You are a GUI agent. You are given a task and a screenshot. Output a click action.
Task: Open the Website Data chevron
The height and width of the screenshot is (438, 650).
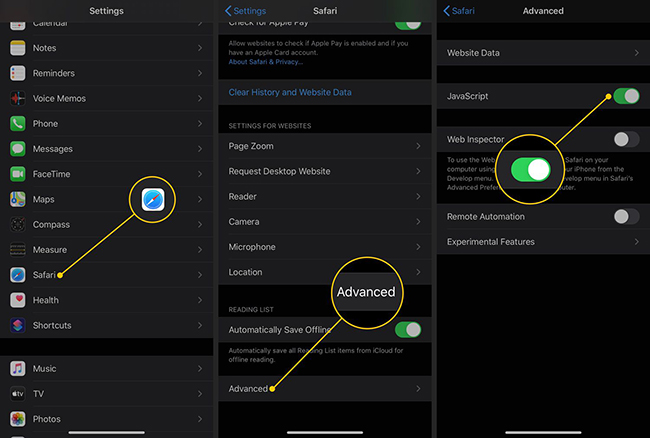click(x=637, y=53)
